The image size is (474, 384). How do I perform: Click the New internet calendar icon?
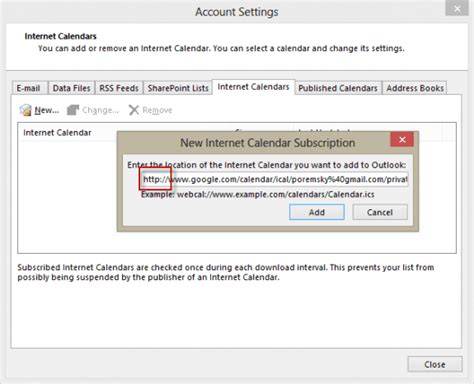[x=26, y=110]
